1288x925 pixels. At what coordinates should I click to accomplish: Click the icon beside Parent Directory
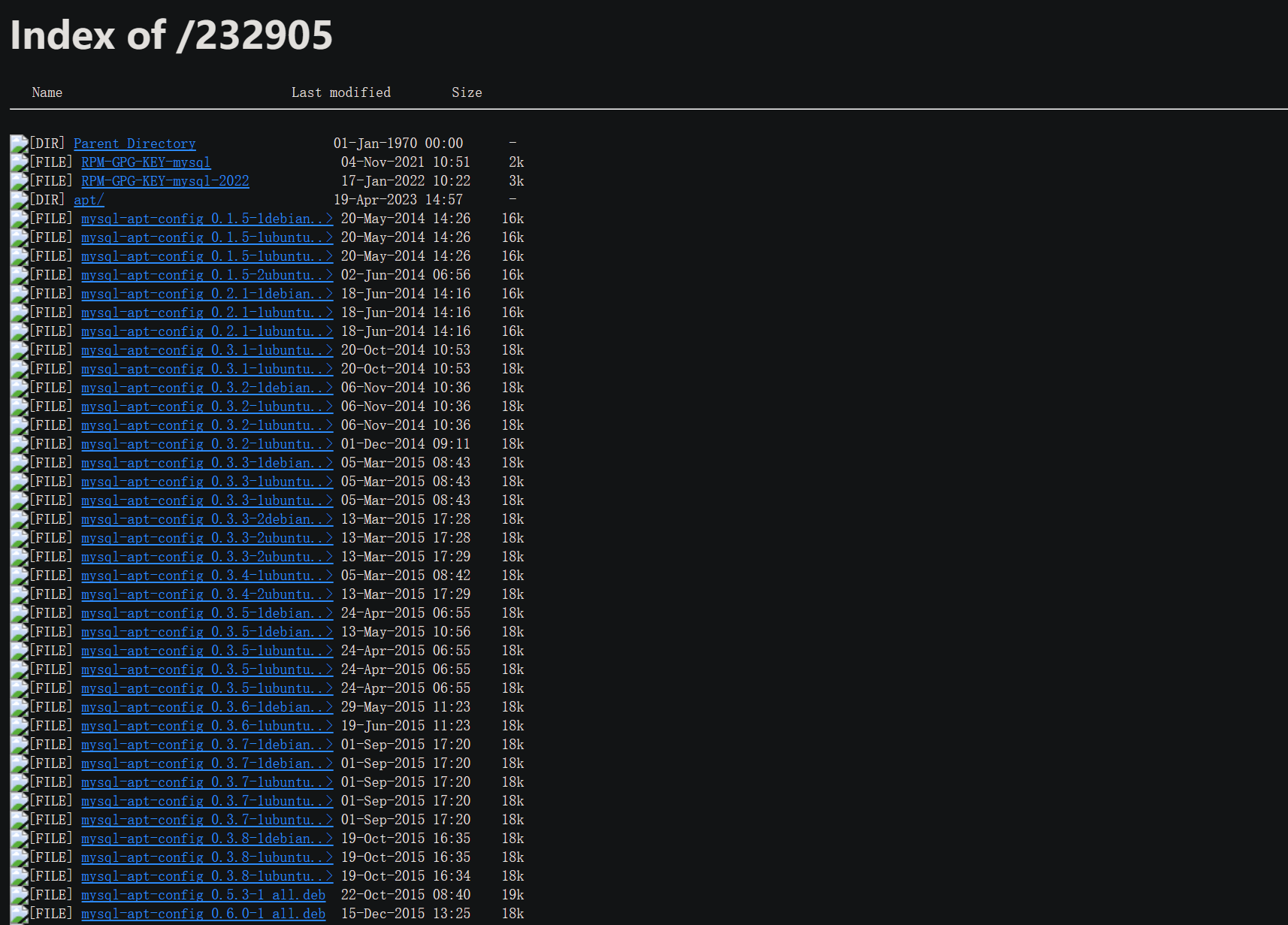(19, 144)
